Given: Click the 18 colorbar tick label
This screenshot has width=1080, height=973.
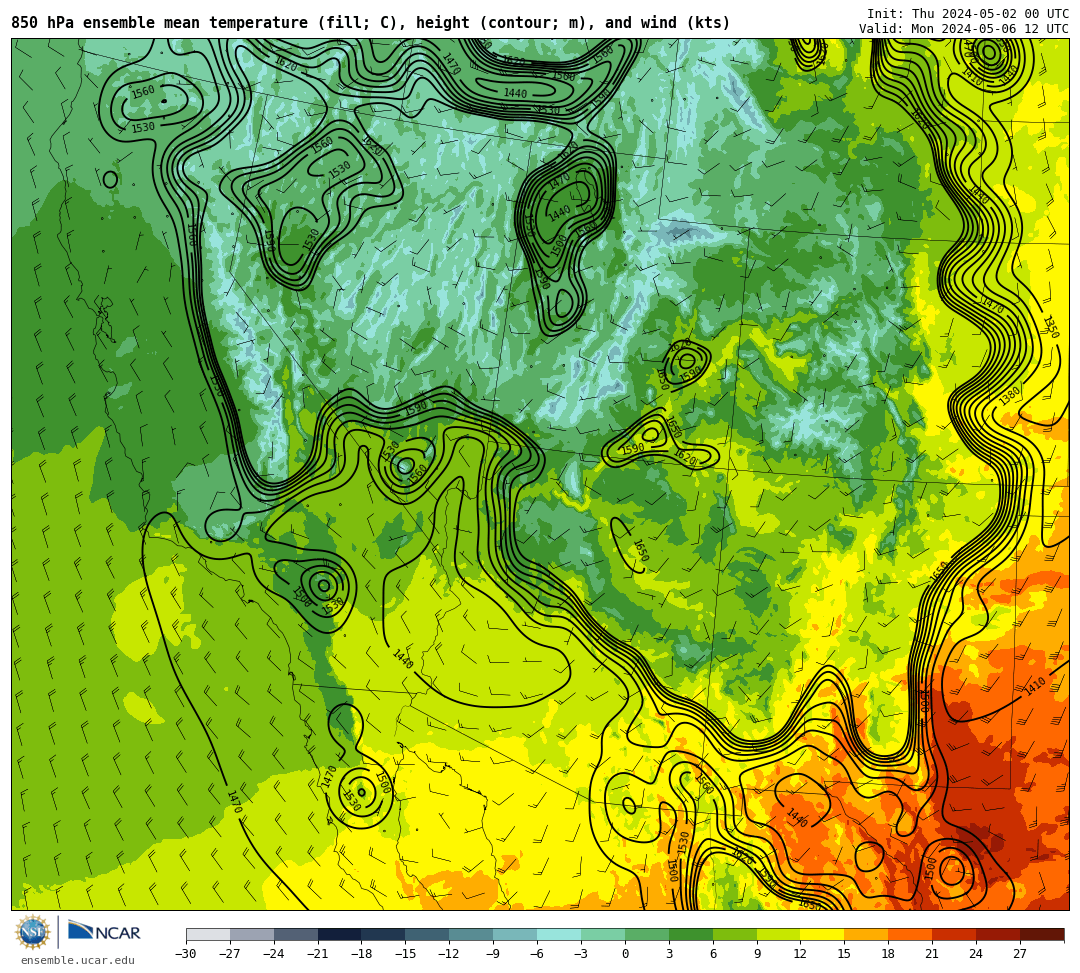Looking at the screenshot, I should (889, 954).
